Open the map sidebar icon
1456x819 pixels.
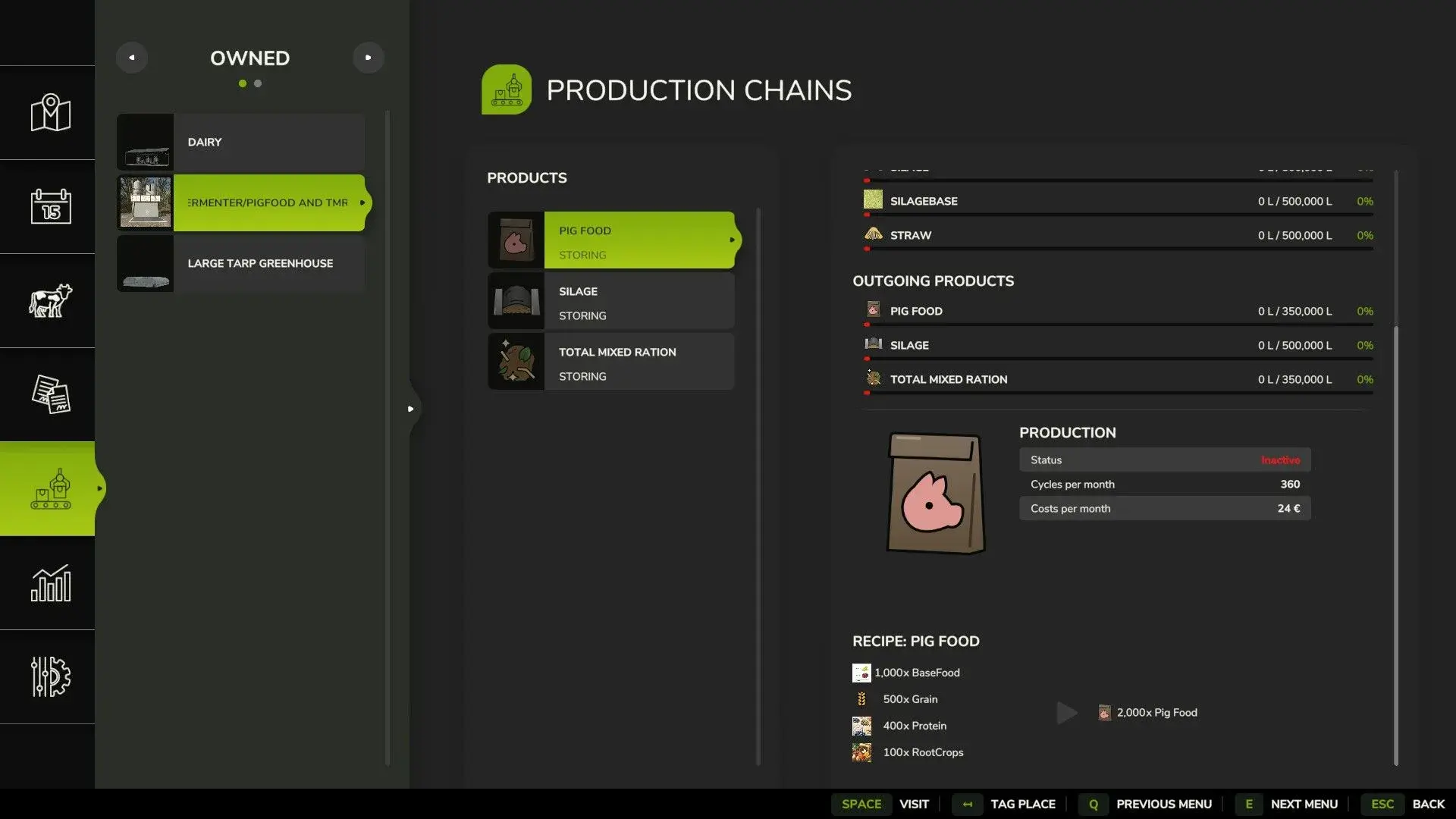tap(50, 113)
